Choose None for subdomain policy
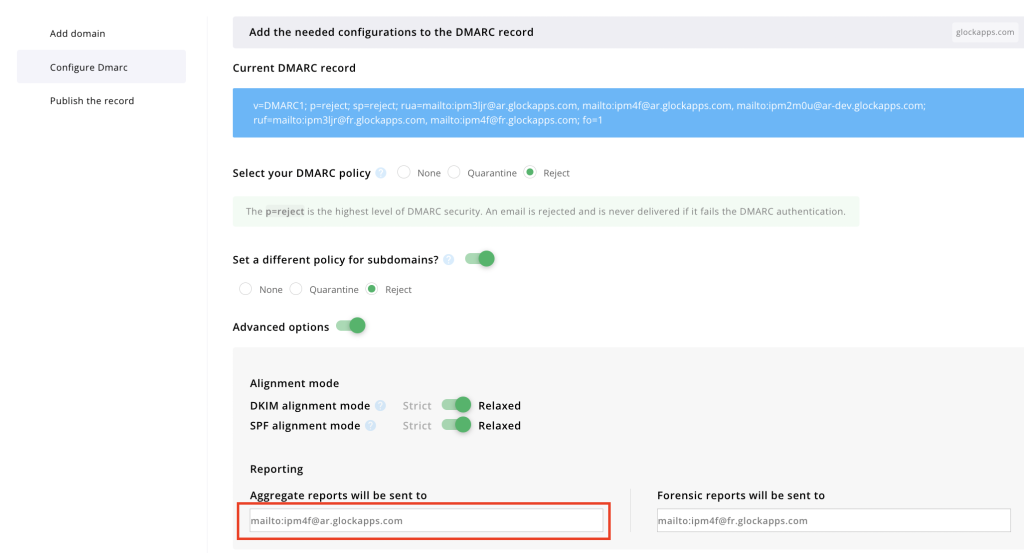The height and width of the screenshot is (553, 1024). pyautogui.click(x=246, y=289)
